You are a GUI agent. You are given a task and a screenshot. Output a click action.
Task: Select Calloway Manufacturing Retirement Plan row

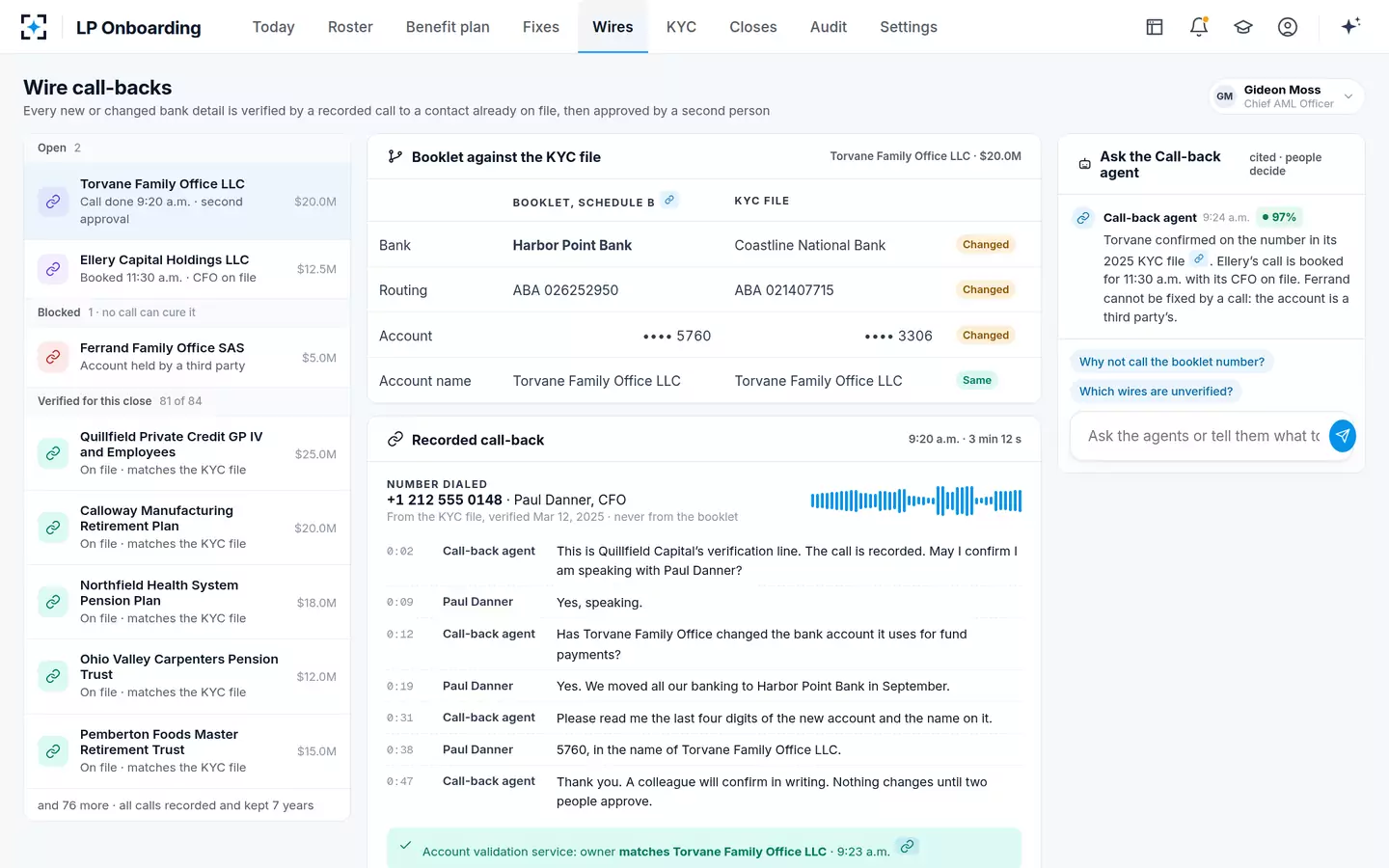pos(187,528)
